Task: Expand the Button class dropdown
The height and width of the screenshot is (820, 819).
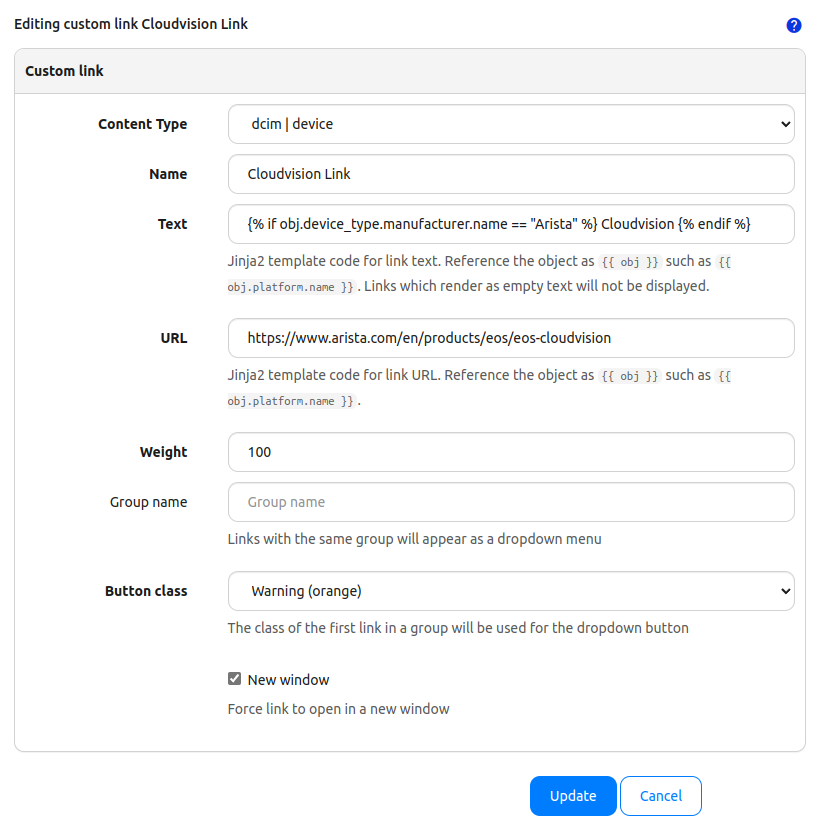Action: click(x=510, y=591)
